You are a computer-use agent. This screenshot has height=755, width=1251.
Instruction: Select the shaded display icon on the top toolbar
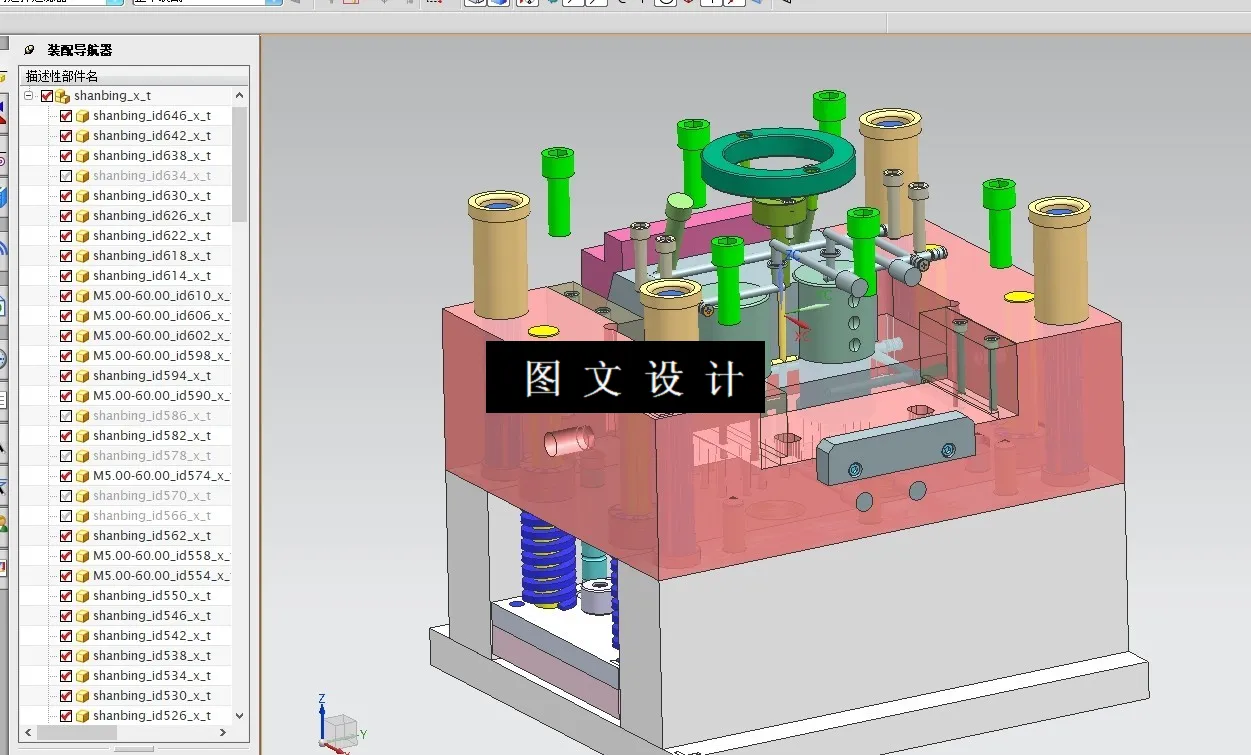tap(498, 4)
